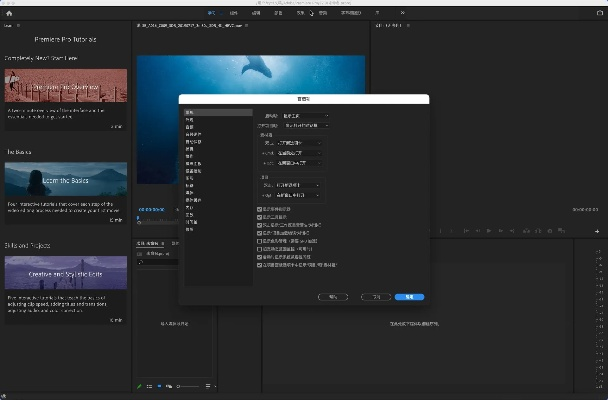The image size is (608, 400).
Task: Toggle the second checkbox for showing tooltips
Action: (260, 216)
